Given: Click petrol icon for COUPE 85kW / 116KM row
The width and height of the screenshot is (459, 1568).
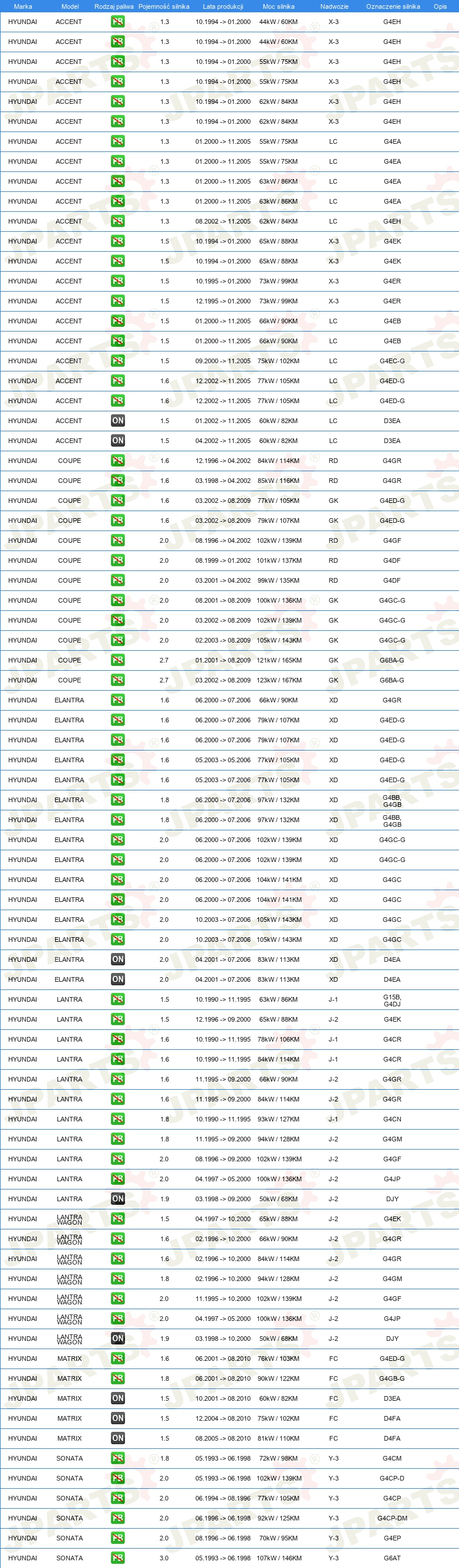Looking at the screenshot, I should pos(117,481).
